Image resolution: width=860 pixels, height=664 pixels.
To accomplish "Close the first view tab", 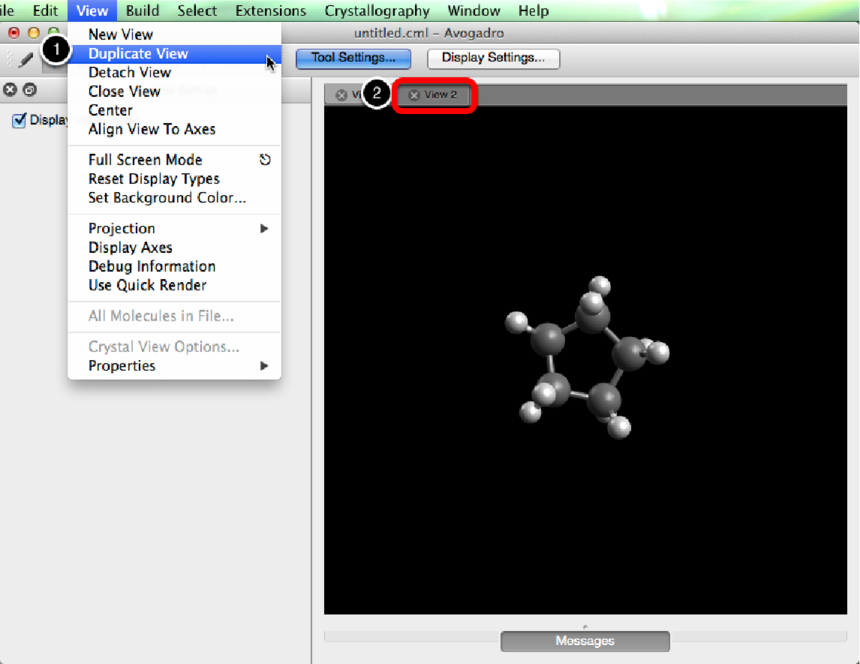I will (x=341, y=95).
